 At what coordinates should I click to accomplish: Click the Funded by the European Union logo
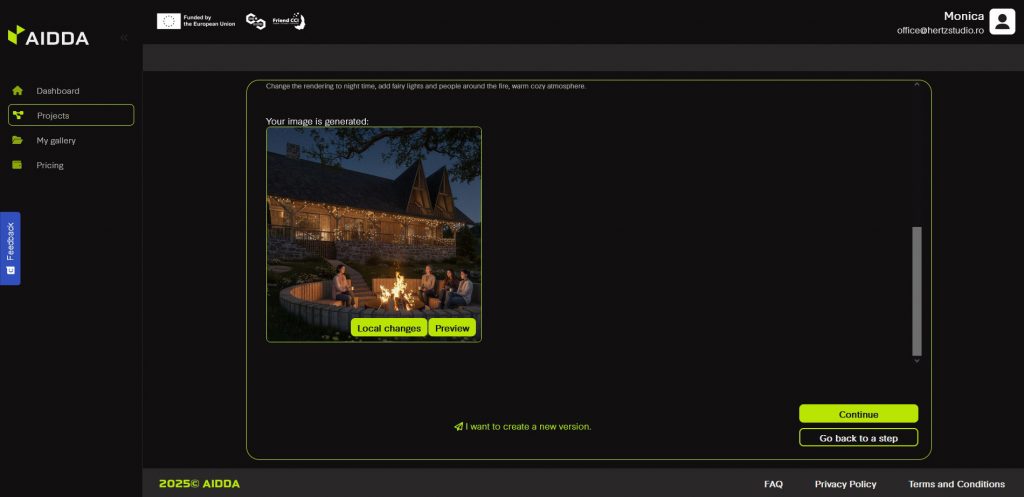[x=196, y=21]
